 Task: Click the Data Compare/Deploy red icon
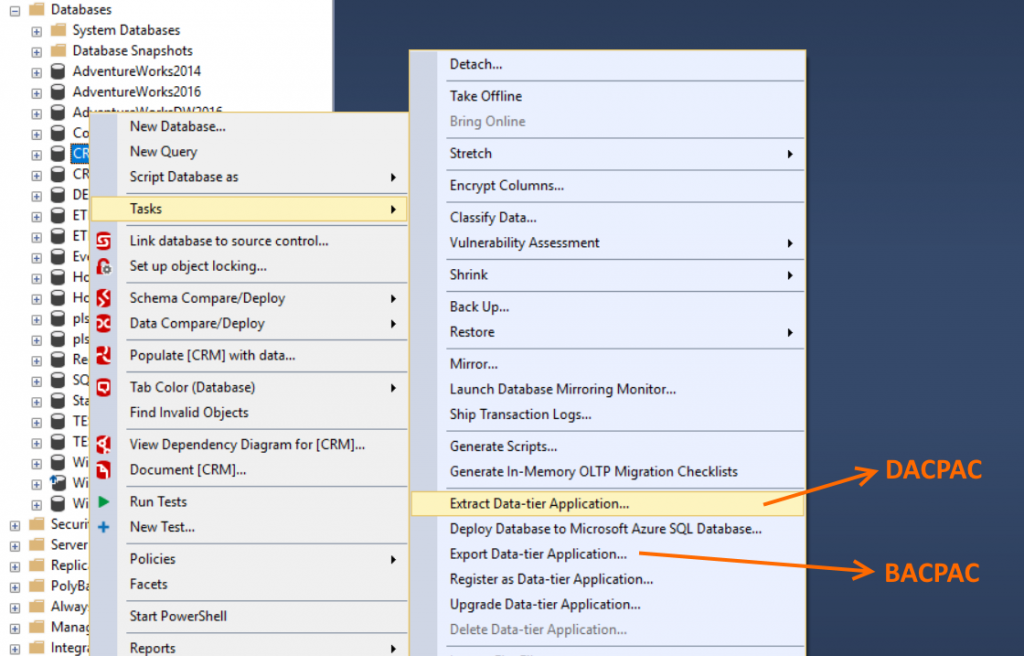point(105,323)
